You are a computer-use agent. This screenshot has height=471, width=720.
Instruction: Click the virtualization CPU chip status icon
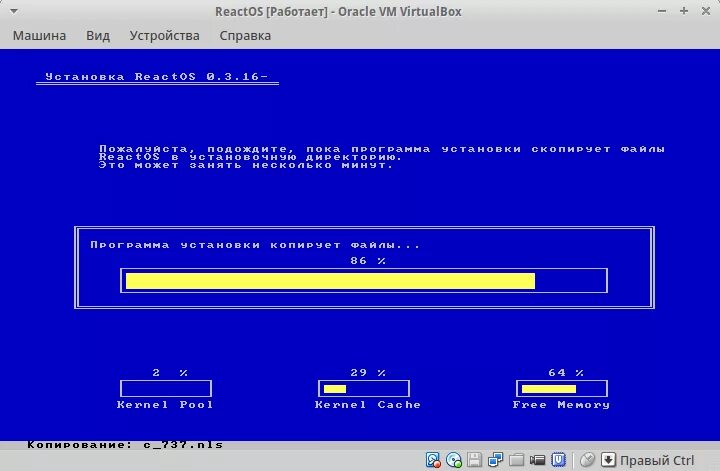click(x=558, y=460)
